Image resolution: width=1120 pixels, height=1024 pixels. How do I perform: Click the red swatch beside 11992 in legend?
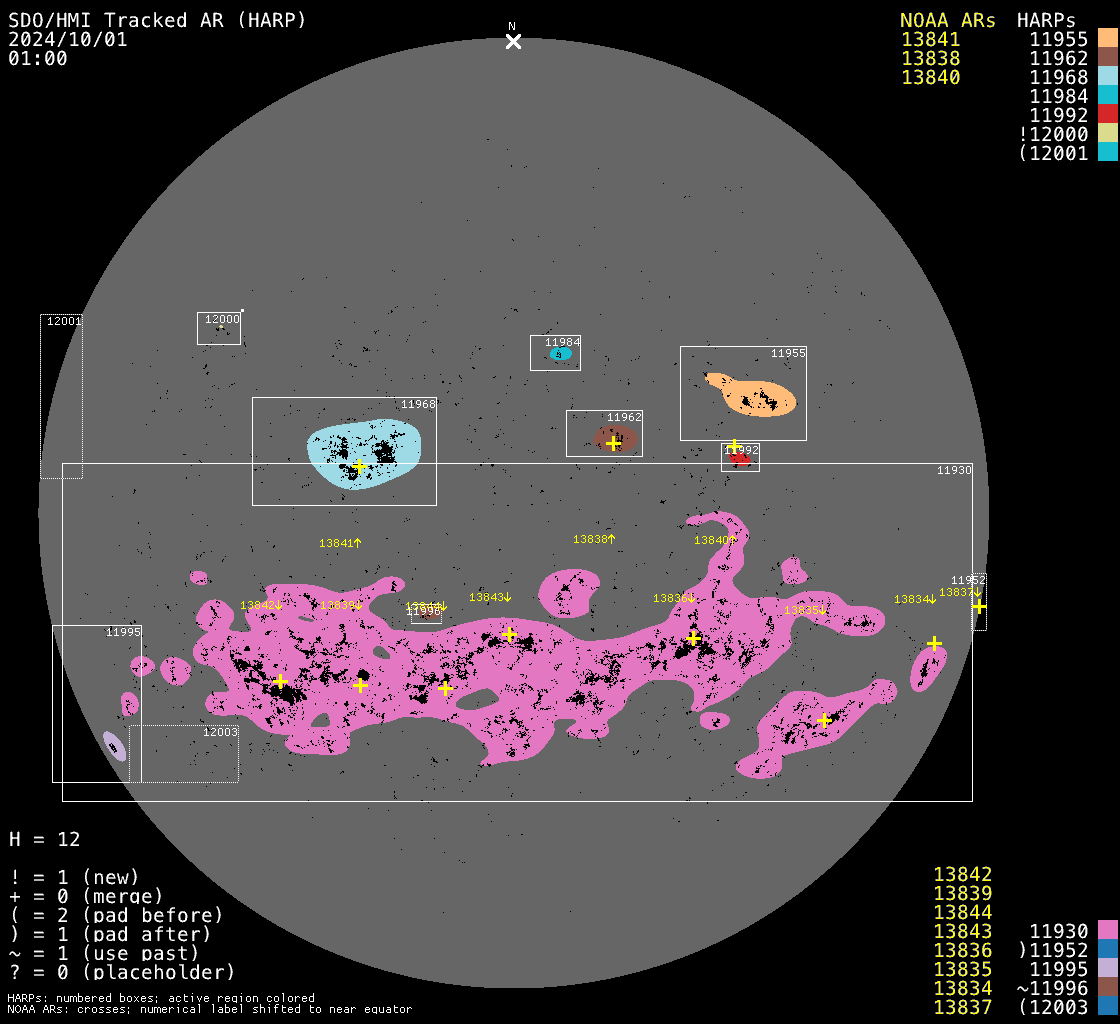(1107, 114)
